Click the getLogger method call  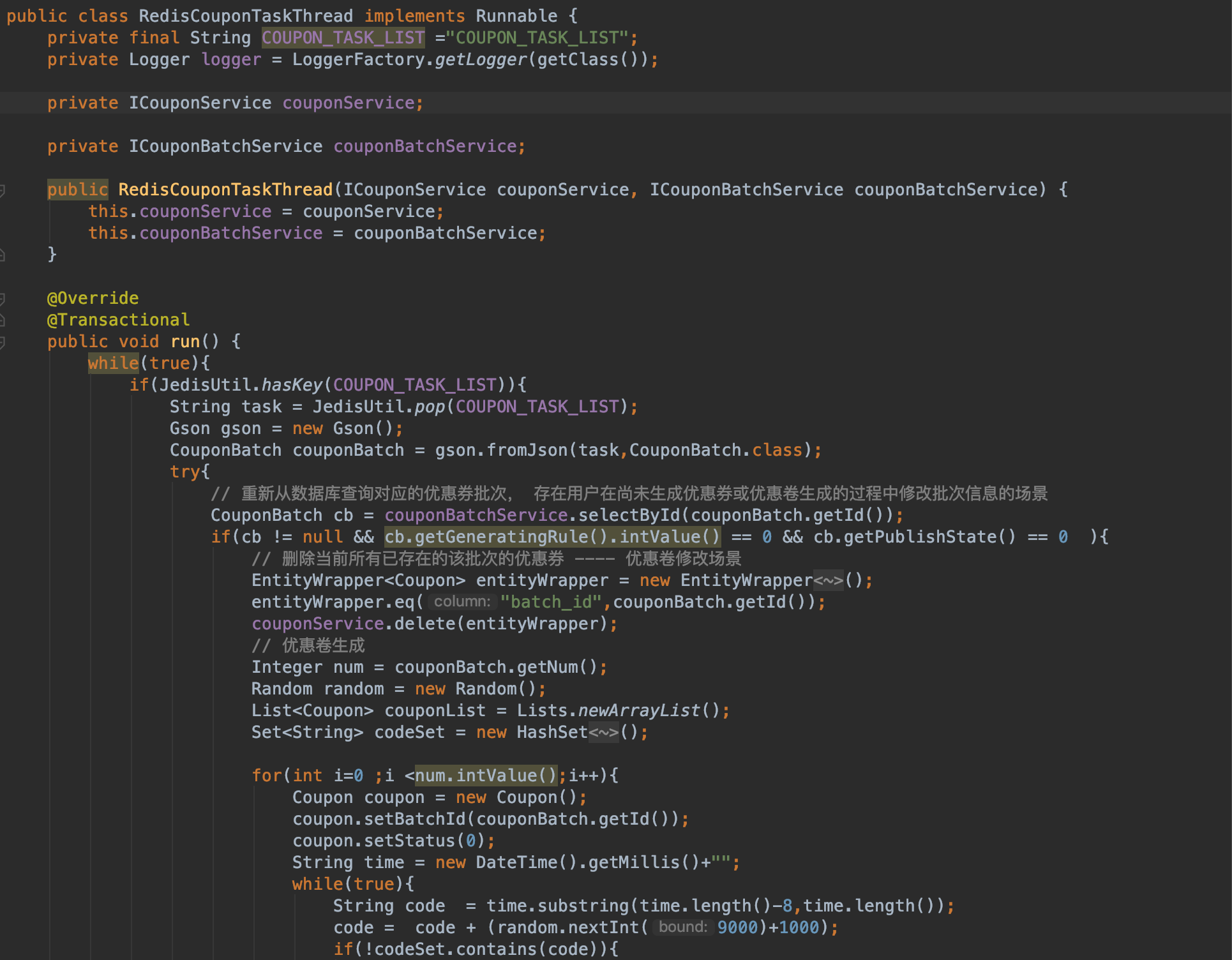(481, 60)
